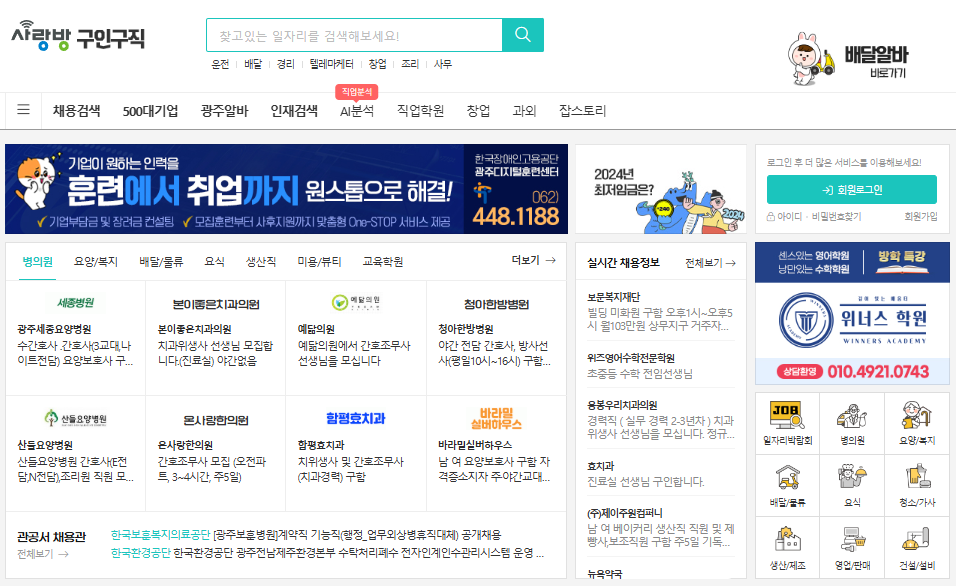Open the (주)제이주원컴퍼니 listing

point(660,527)
